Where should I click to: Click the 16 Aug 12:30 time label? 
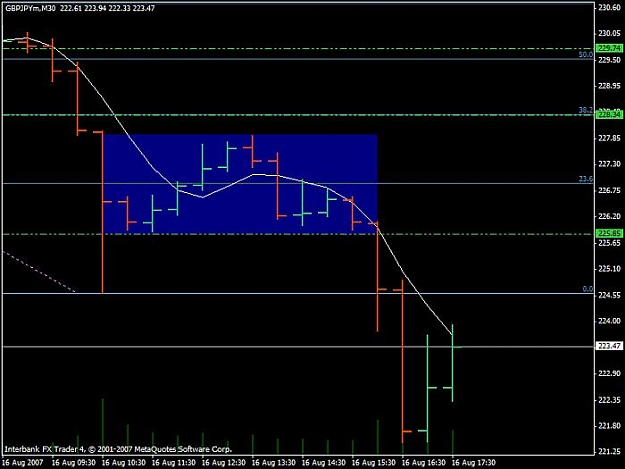(224, 463)
